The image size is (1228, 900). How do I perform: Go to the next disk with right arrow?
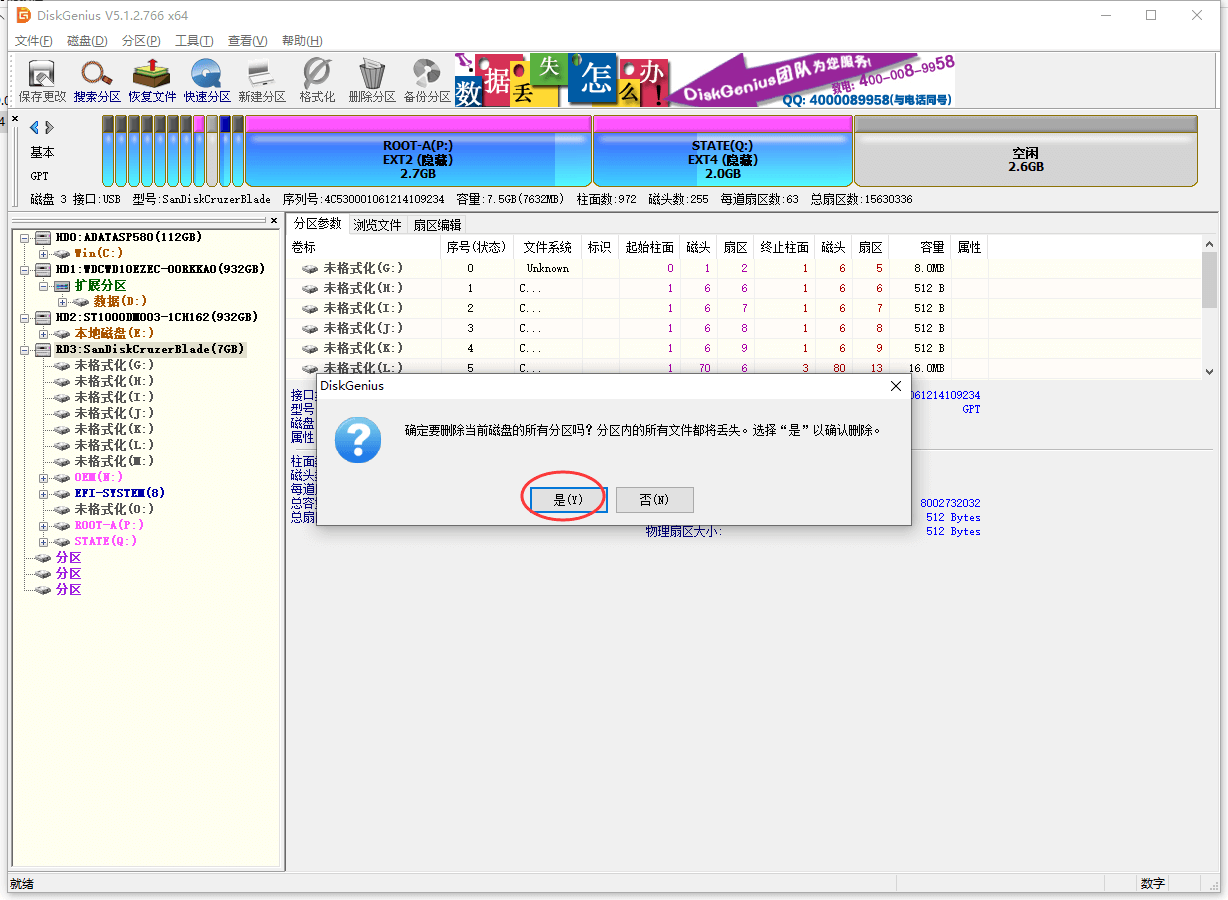tap(50, 127)
